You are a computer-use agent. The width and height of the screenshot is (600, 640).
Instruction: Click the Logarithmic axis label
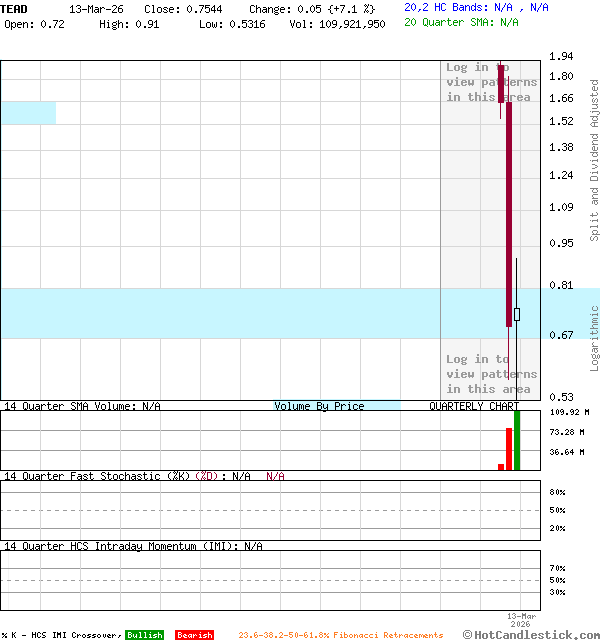point(594,338)
